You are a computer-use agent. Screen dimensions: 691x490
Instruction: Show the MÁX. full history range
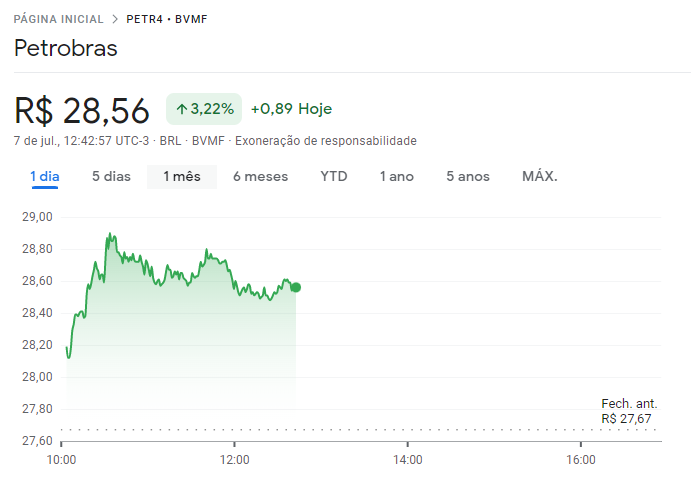coord(539,177)
